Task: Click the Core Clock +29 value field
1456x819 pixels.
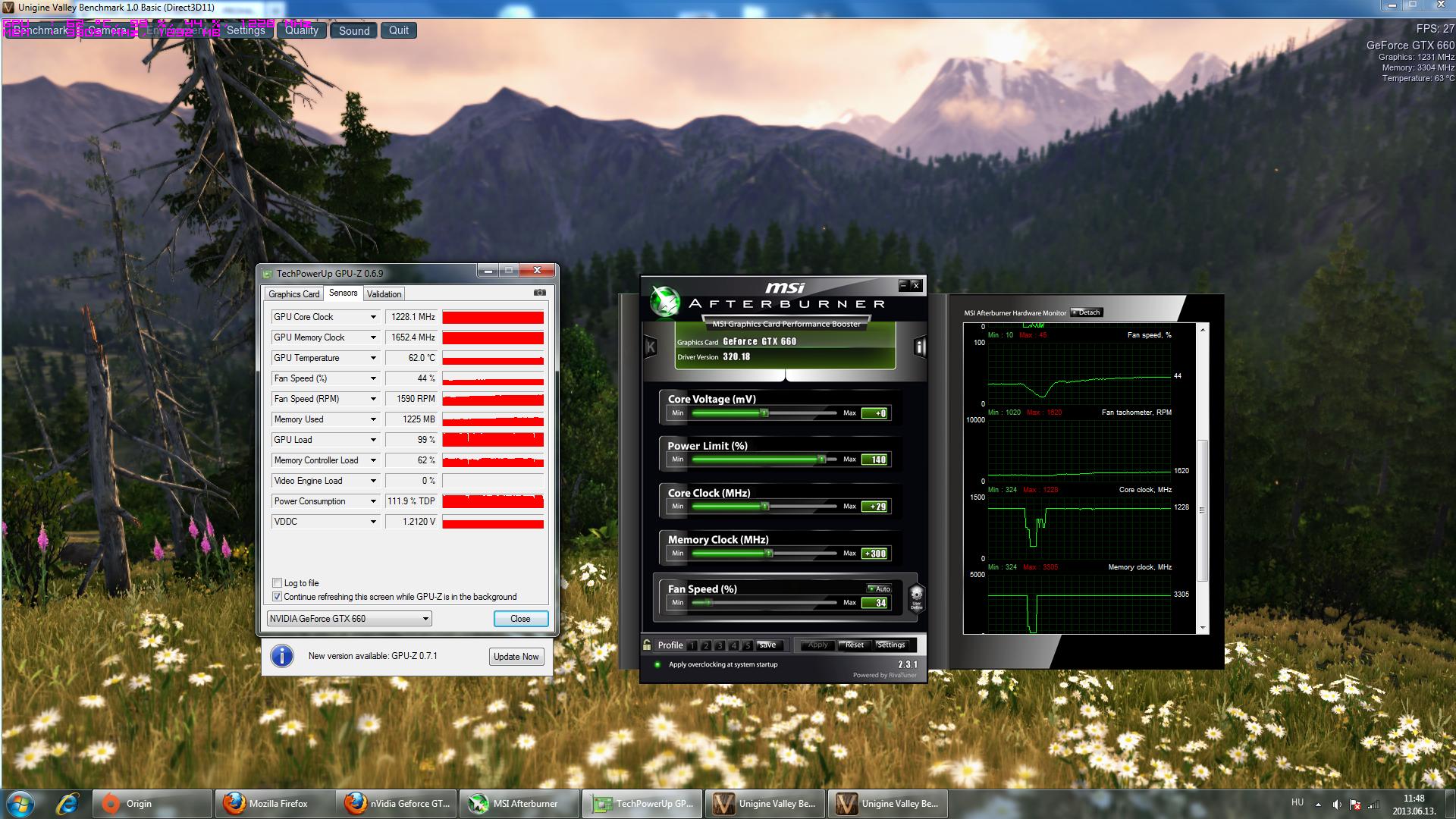Action: click(x=875, y=507)
